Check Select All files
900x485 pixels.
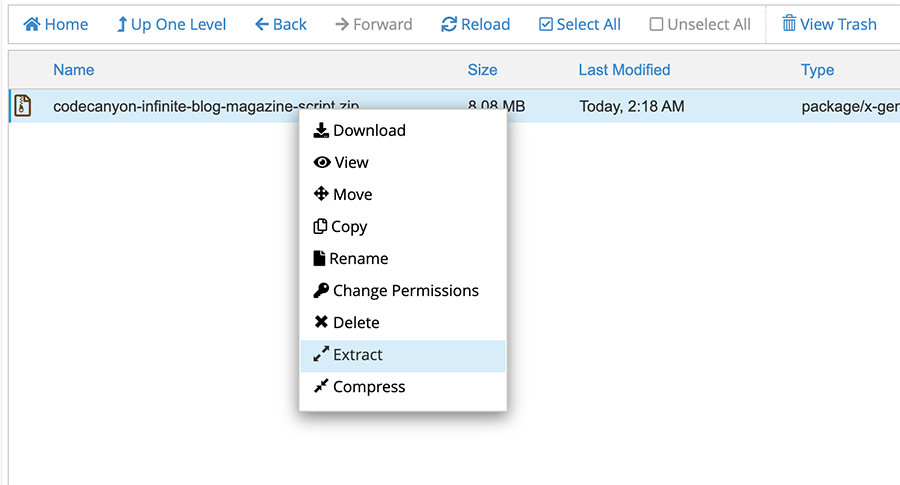coord(579,24)
